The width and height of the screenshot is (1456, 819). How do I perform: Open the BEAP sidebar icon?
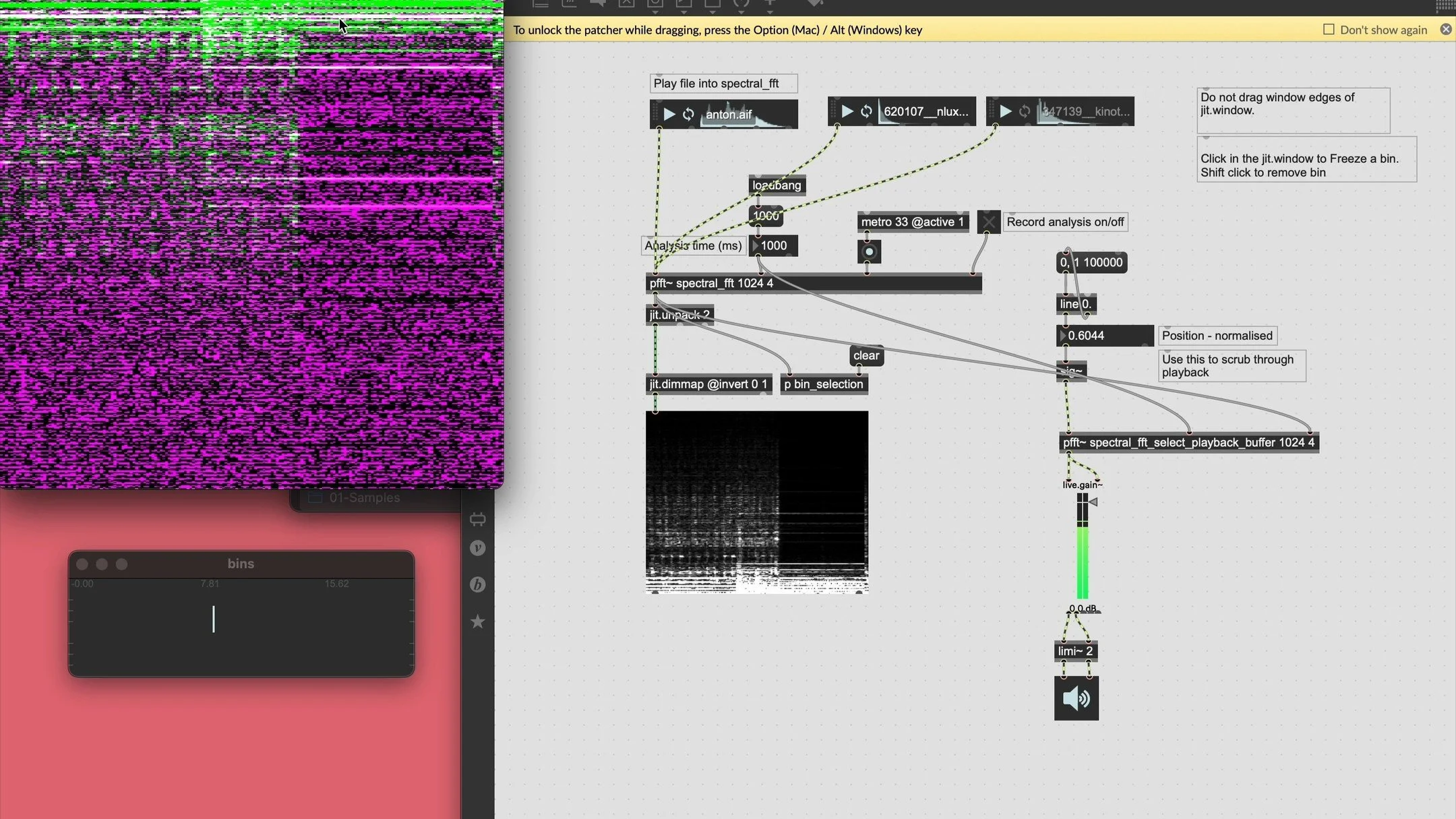point(477,584)
